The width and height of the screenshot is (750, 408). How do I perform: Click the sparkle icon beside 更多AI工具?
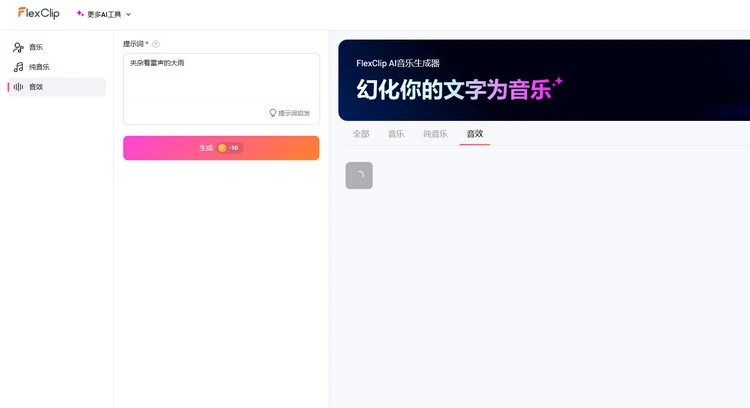point(80,14)
